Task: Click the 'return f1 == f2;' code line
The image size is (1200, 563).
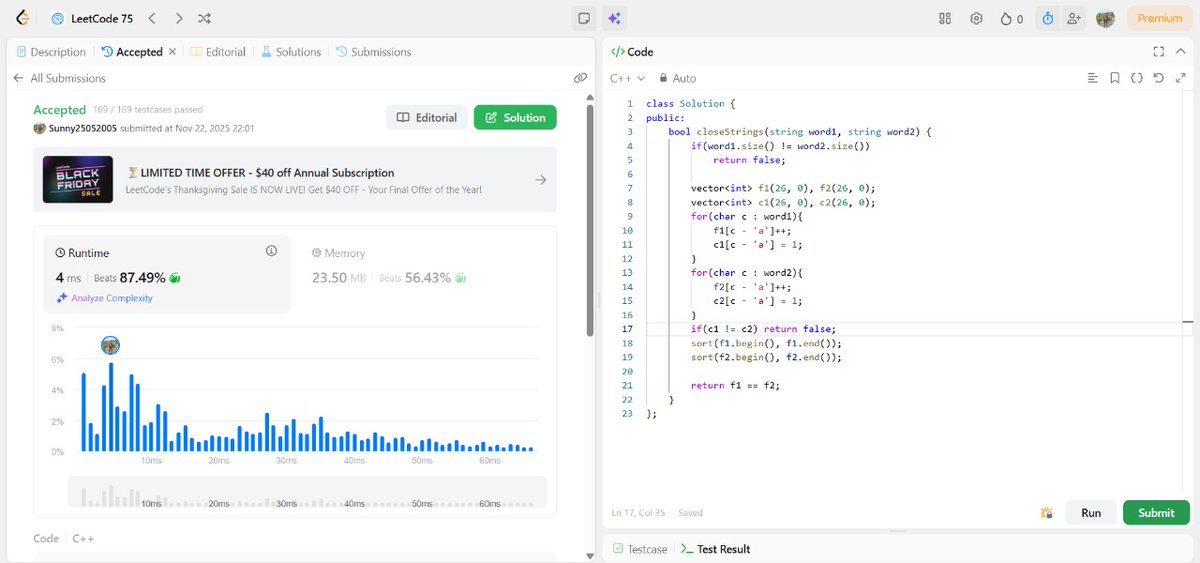Action: tap(735, 385)
